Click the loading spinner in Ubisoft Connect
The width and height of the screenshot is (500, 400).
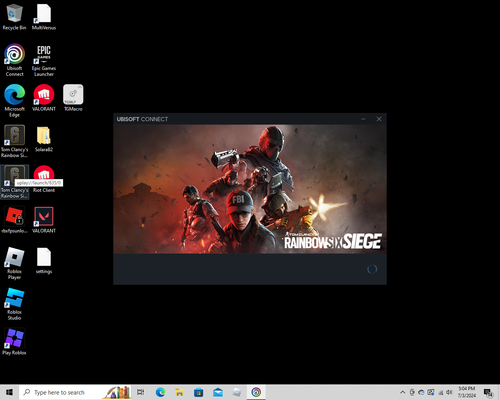(x=372, y=269)
